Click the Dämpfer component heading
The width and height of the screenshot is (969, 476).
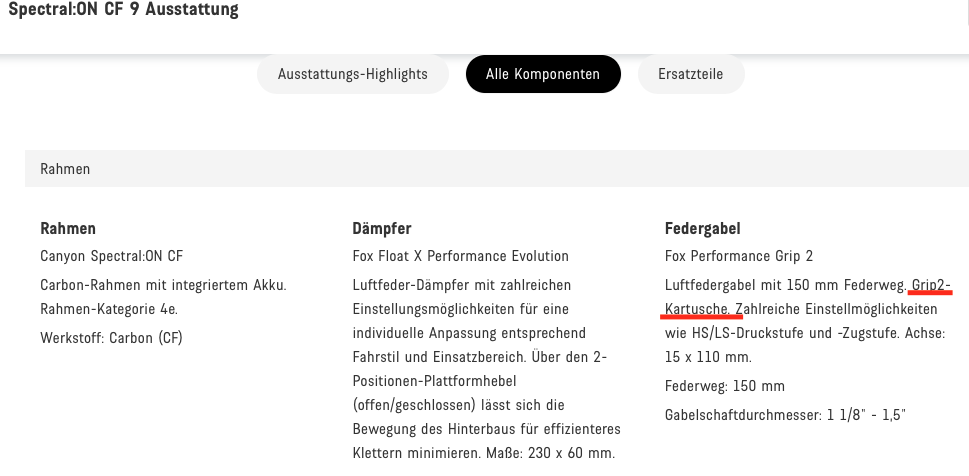[382, 229]
